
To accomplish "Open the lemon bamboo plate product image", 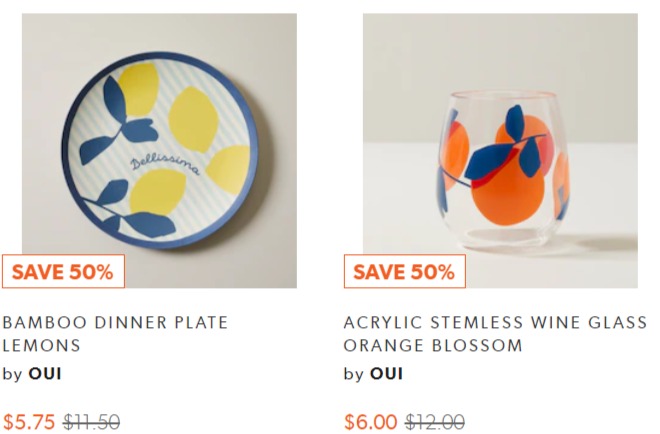I will [159, 150].
